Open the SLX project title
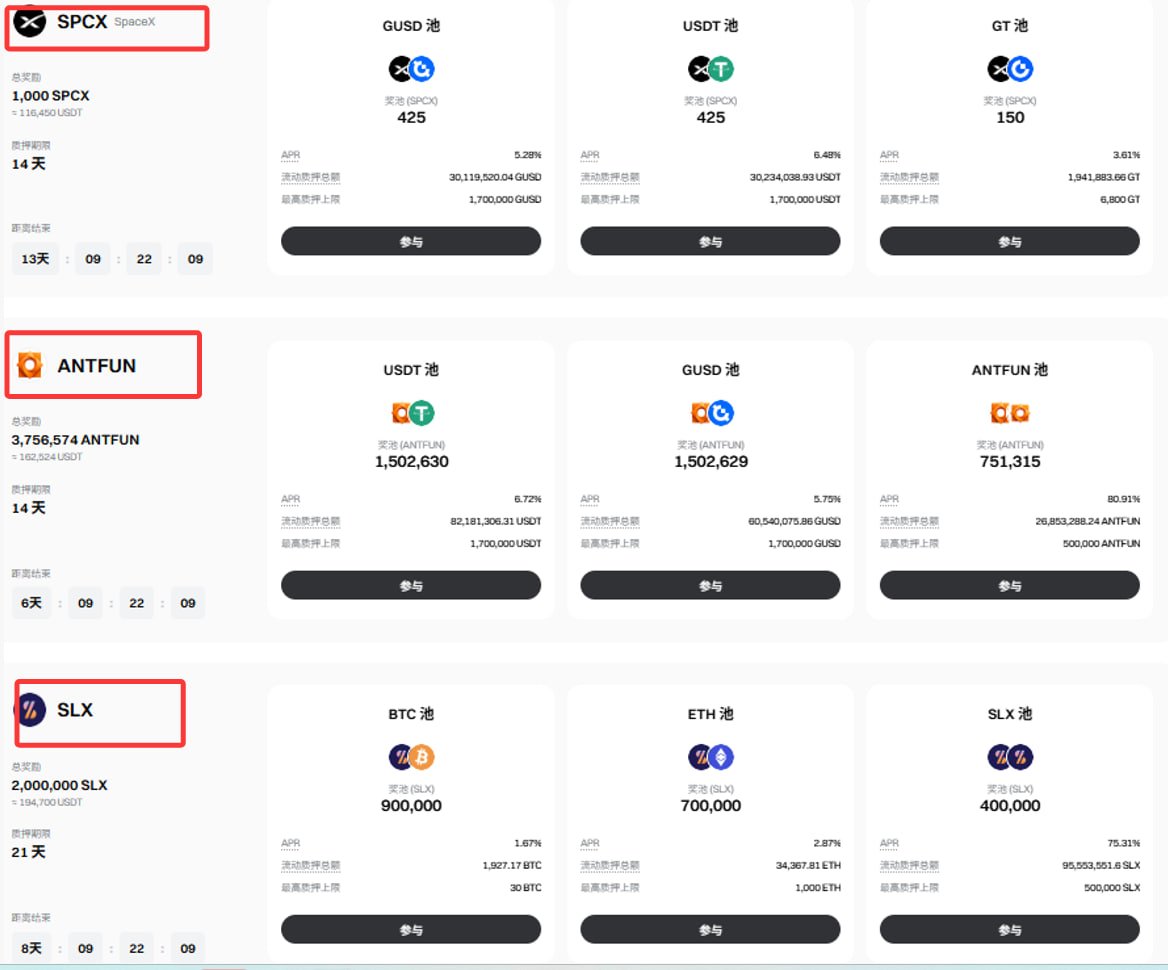 pyautogui.click(x=75, y=710)
